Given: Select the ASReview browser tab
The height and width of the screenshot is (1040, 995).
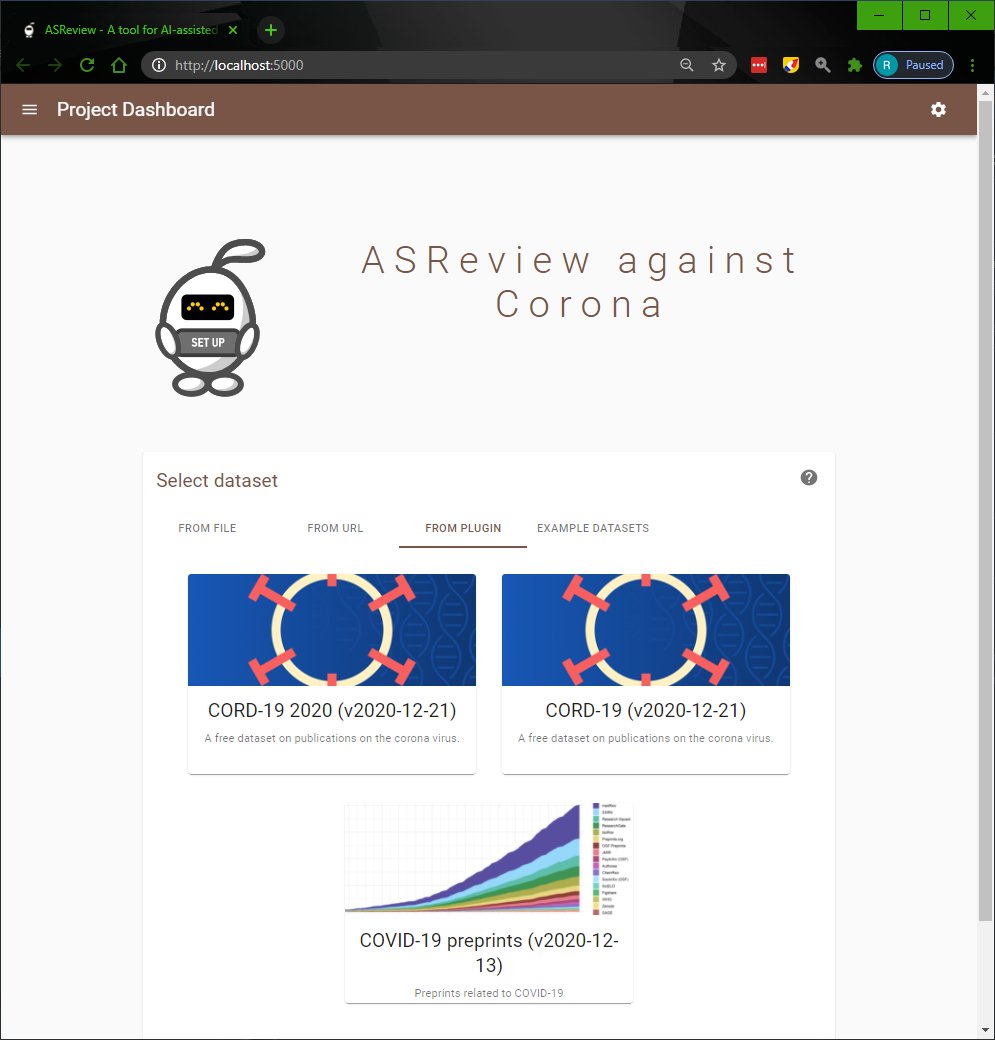Looking at the screenshot, I should [x=129, y=30].
